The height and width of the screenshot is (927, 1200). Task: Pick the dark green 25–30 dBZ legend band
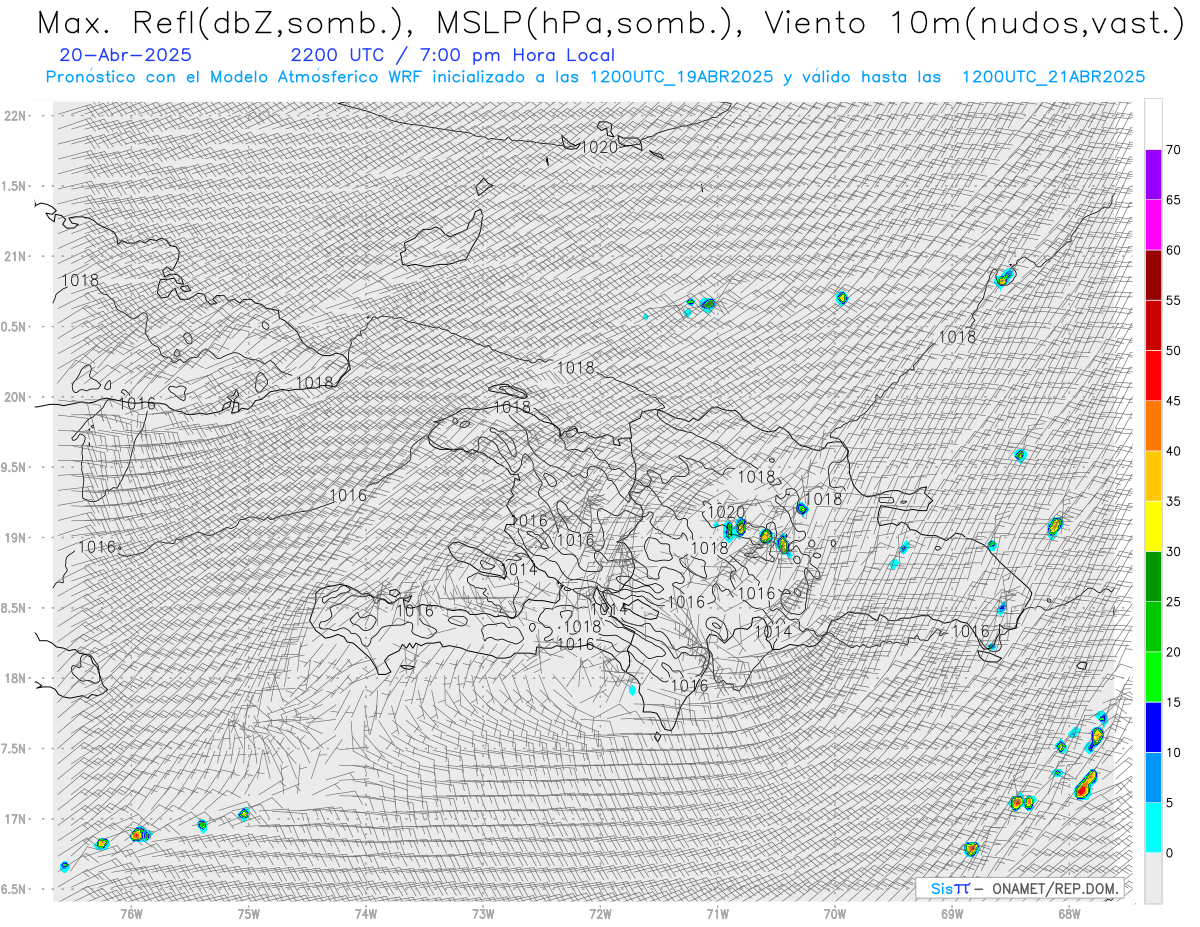pyautogui.click(x=1153, y=577)
